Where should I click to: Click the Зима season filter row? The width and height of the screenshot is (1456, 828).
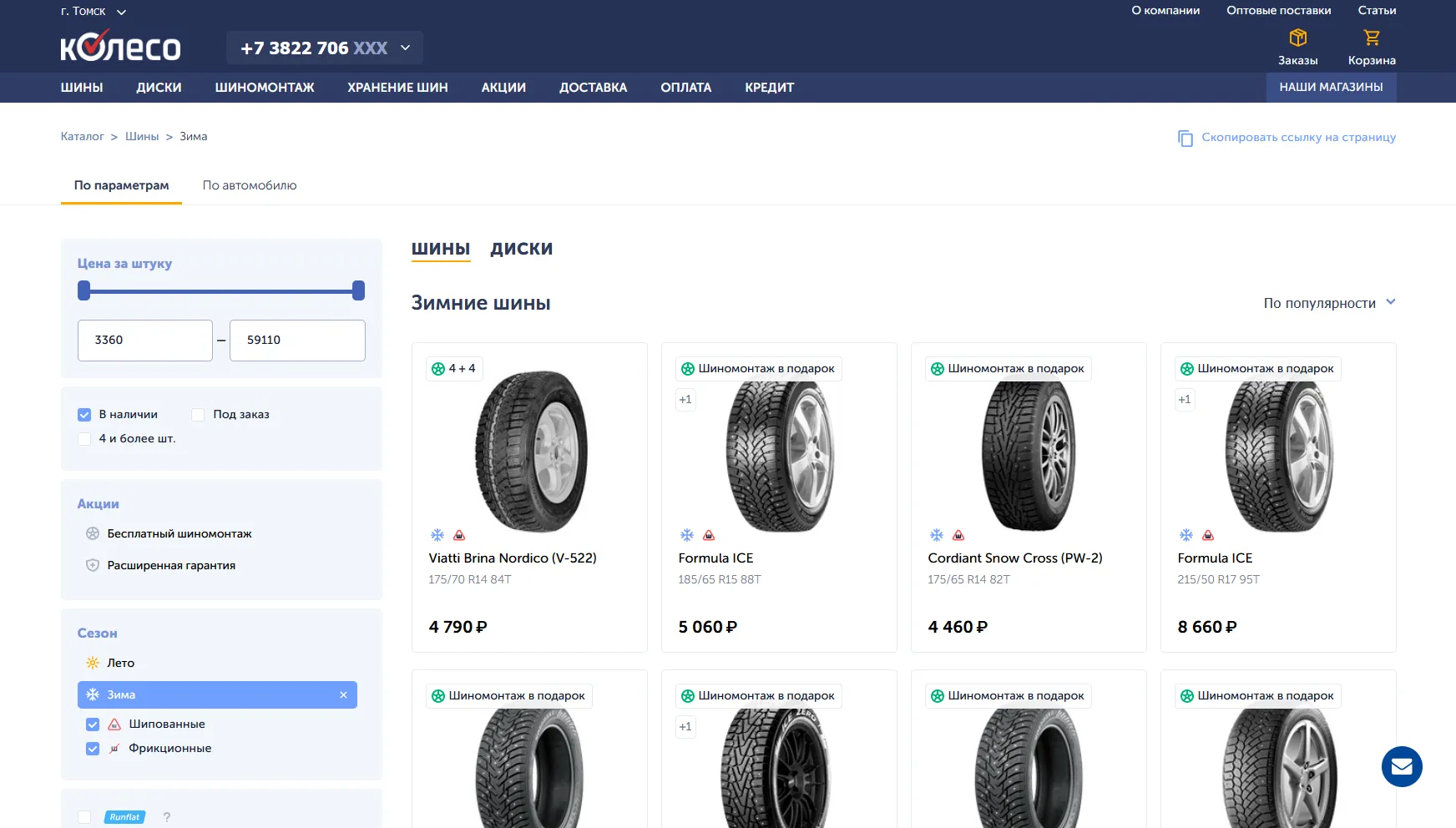coord(217,694)
